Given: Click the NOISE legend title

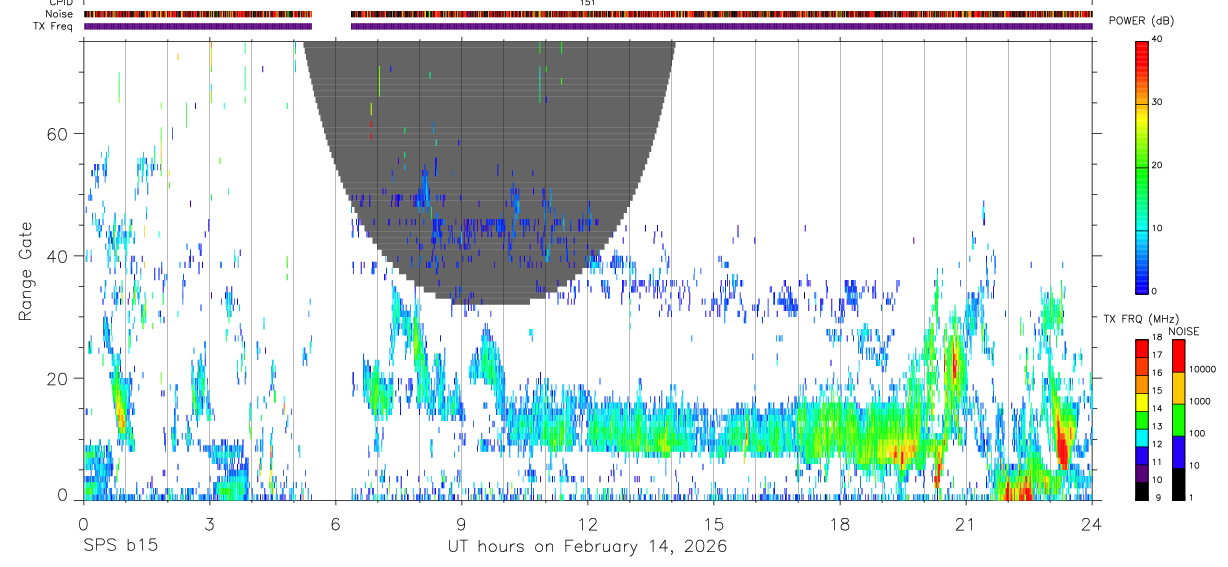Looking at the screenshot, I should (1183, 331).
